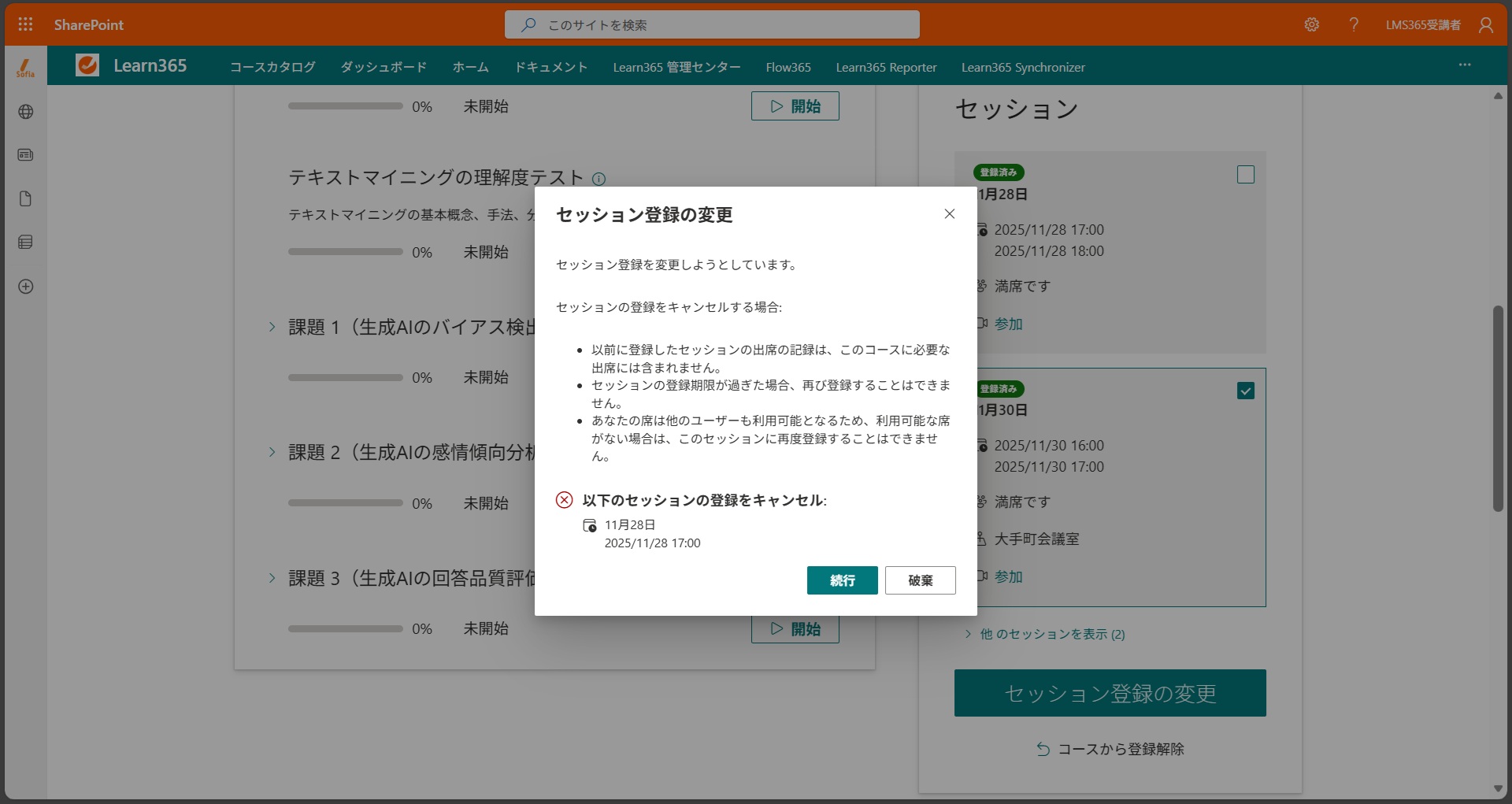Click the 破棄 button

point(920,580)
